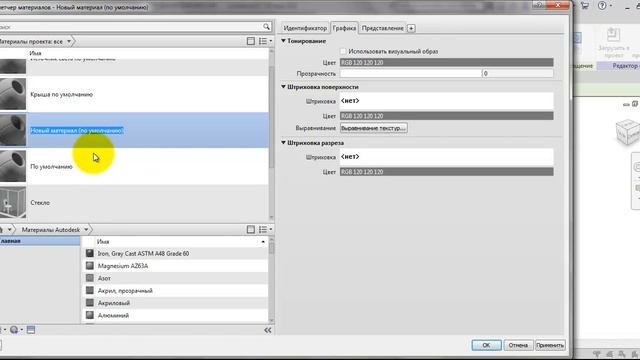
Task: Select 'Акрил, прозрачный' library material
Action: (176, 291)
